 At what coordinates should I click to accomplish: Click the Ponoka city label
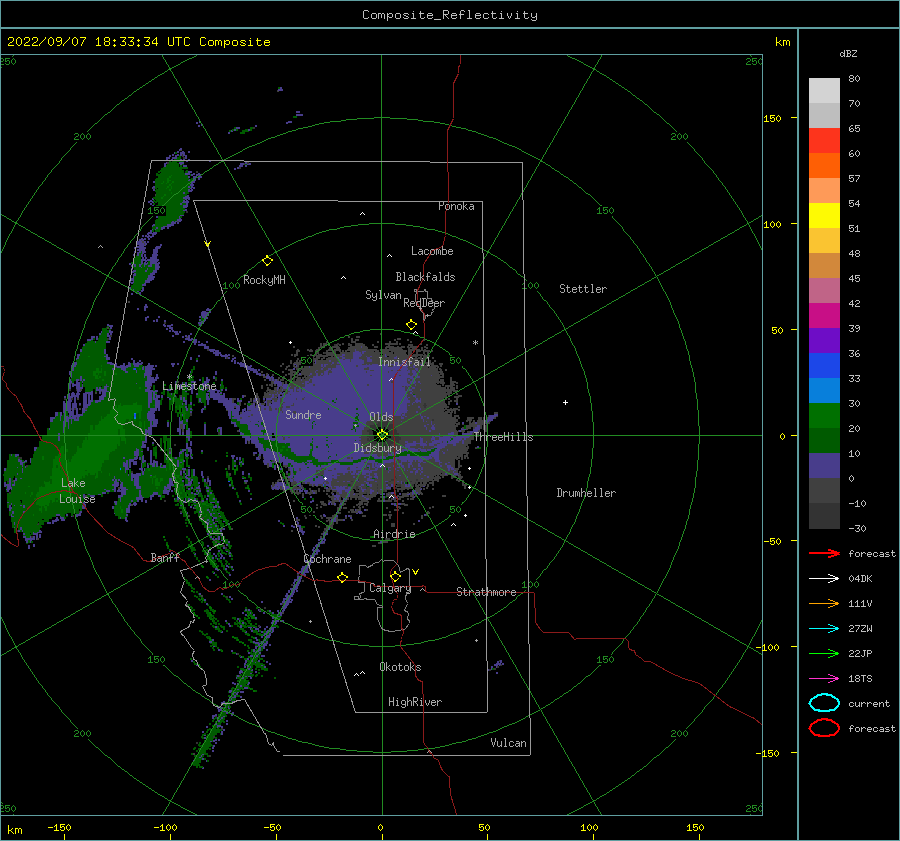[x=456, y=206]
